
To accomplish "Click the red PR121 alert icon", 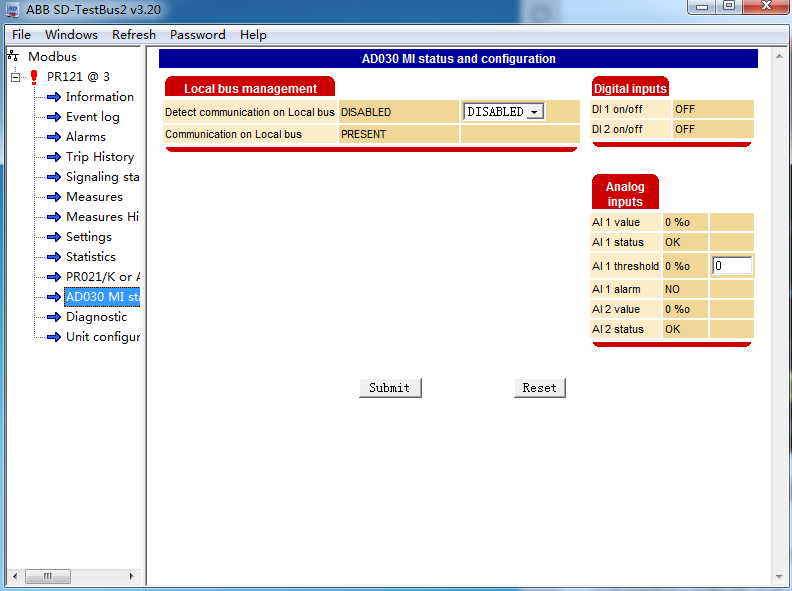I will tap(34, 77).
